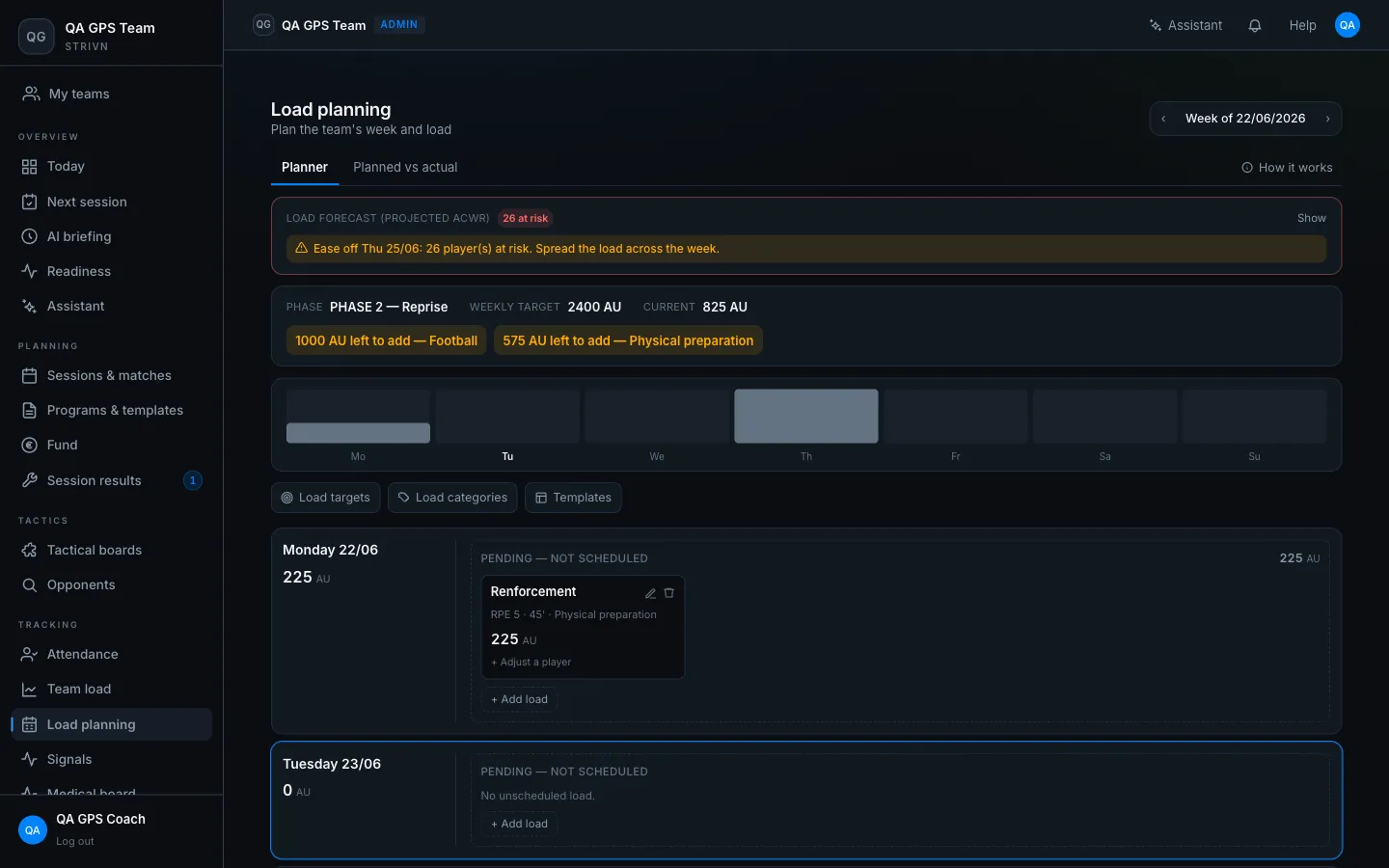Select Load planning in sidebar
1389x868 pixels.
[x=112, y=724]
